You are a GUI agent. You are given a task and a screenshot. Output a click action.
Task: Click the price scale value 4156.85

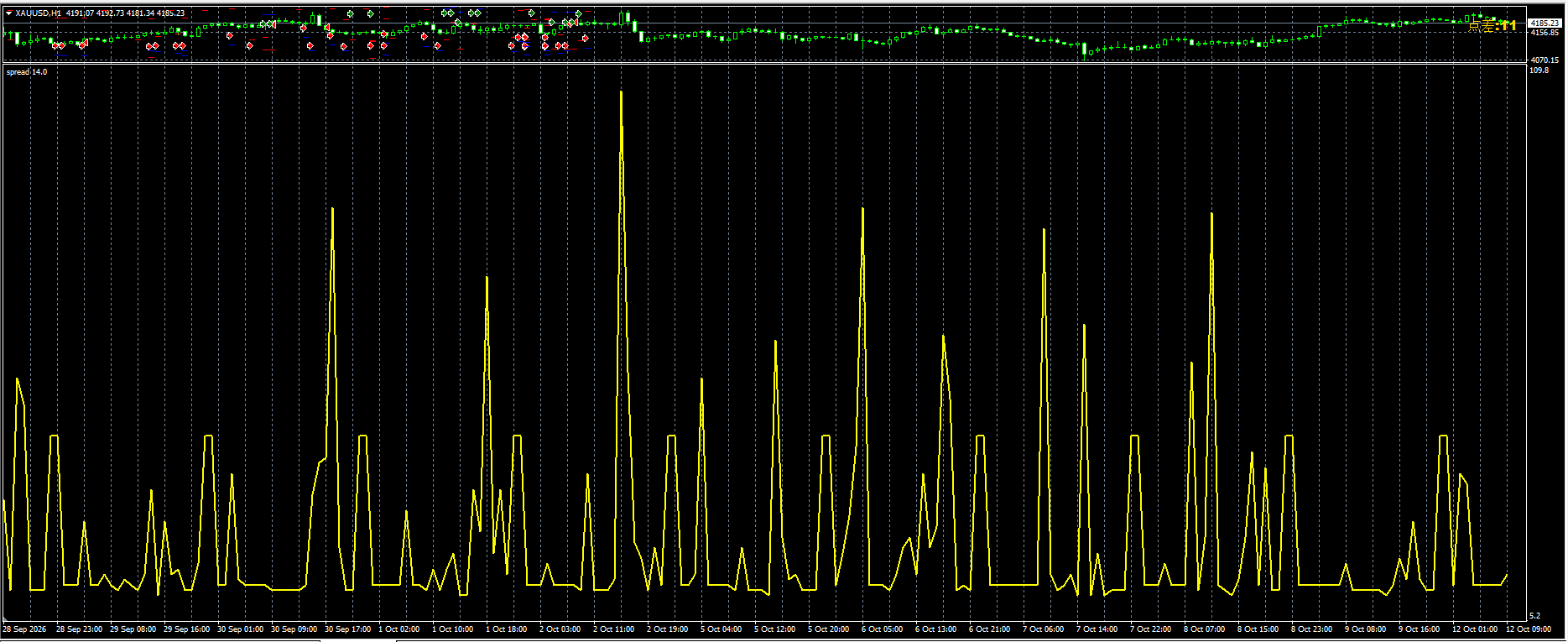coord(1545,33)
